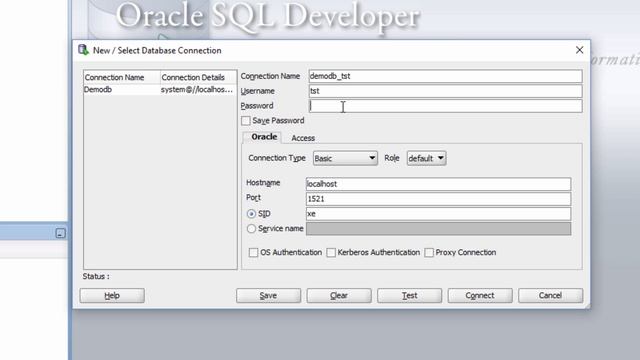This screenshot has height=360, width=640.
Task: Click the Save button
Action: click(x=268, y=296)
